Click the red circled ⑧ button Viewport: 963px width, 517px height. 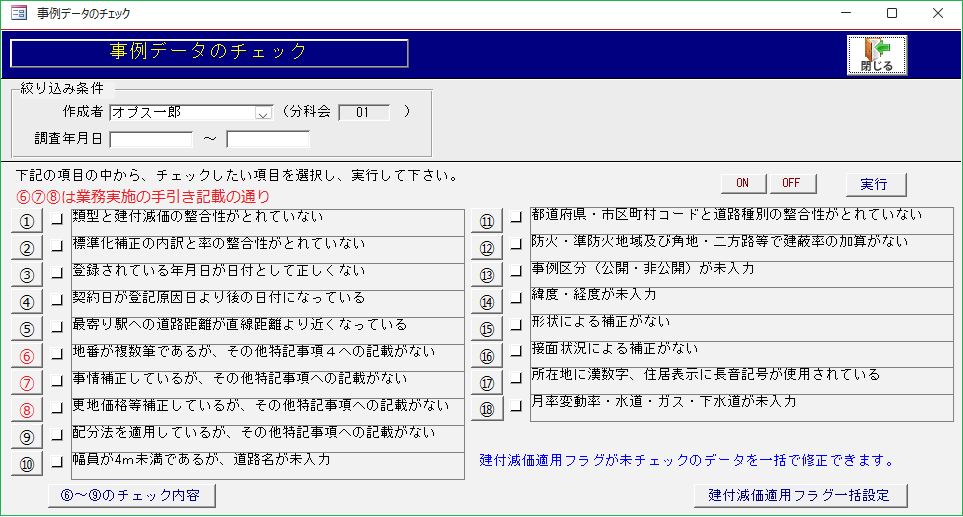point(27,410)
